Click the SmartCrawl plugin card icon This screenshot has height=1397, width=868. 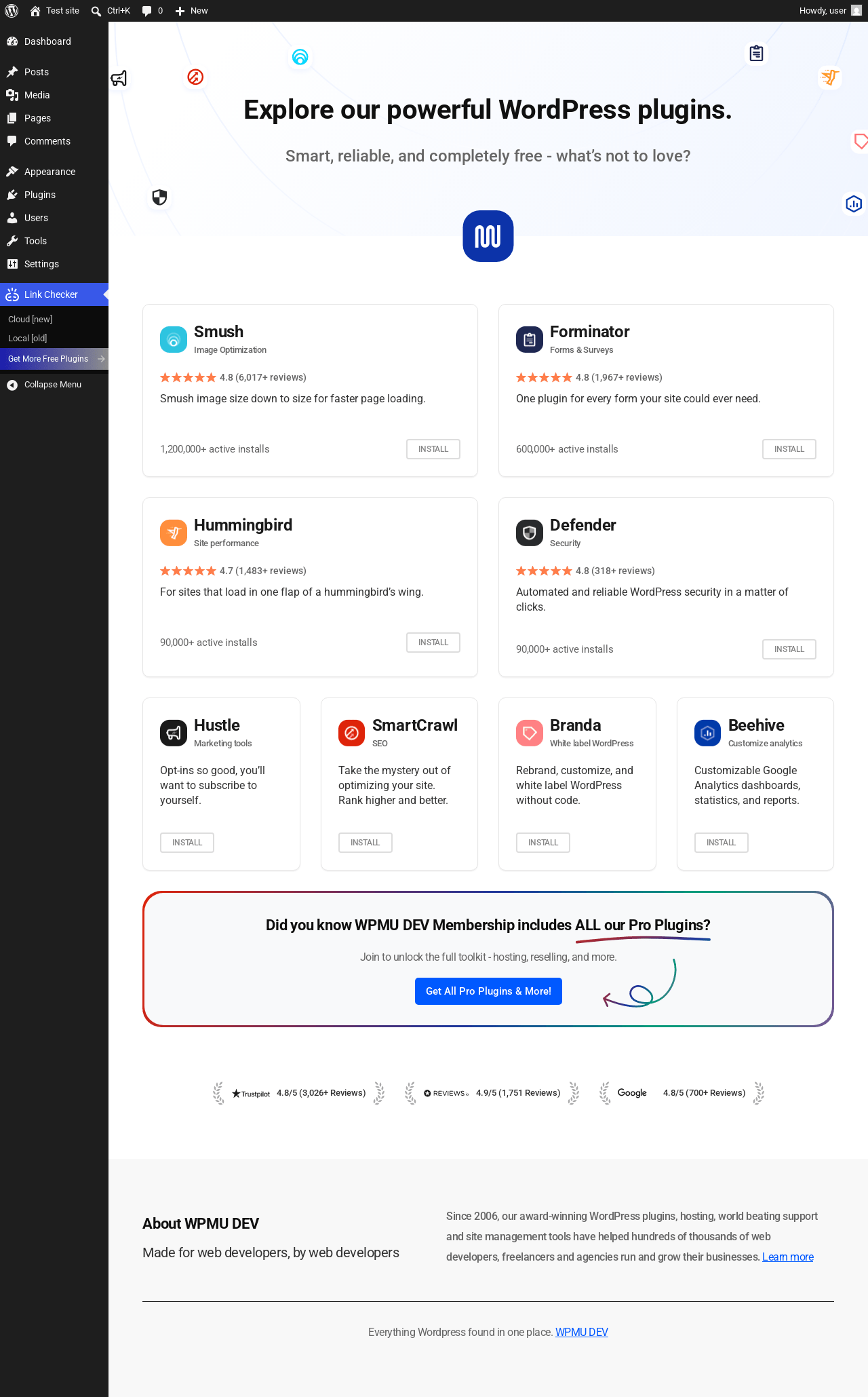352,733
